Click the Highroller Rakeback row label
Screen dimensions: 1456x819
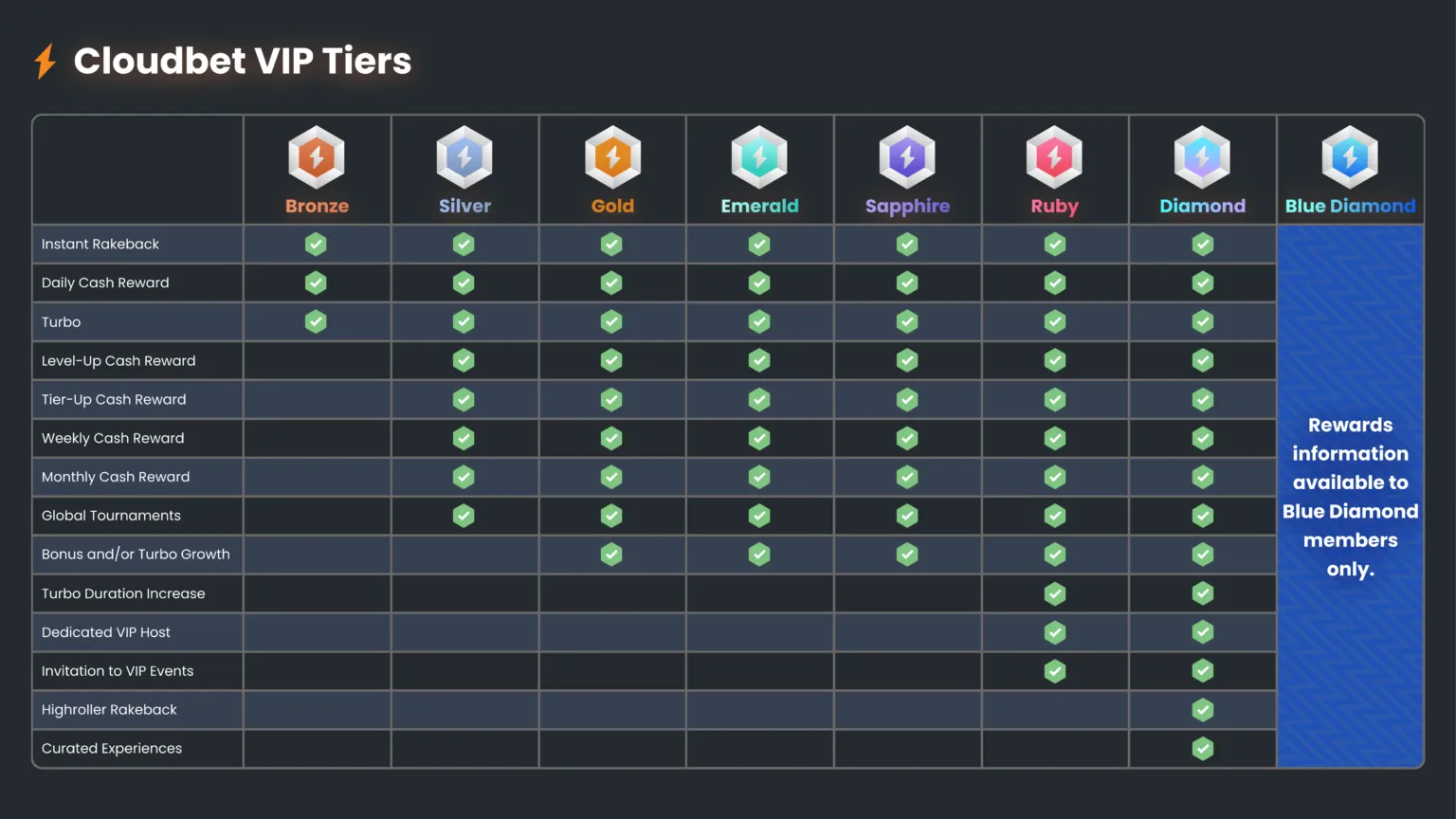(109, 710)
